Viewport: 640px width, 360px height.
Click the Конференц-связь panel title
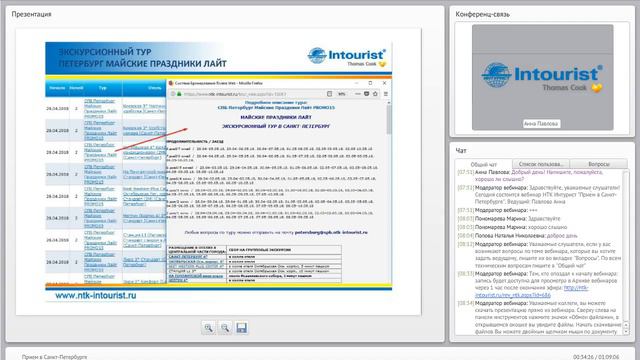(482, 14)
